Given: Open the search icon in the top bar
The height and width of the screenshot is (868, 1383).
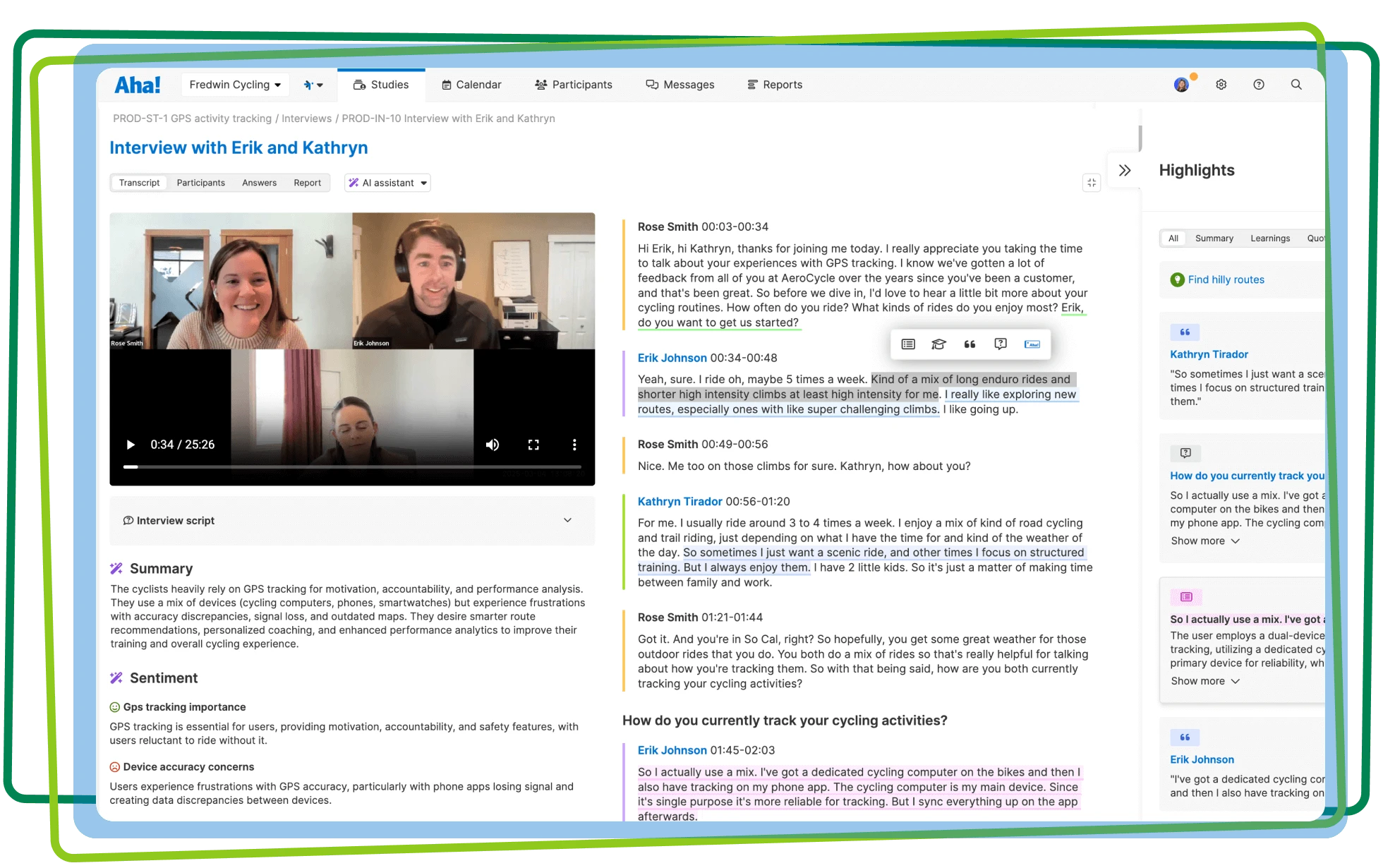Looking at the screenshot, I should [1296, 84].
